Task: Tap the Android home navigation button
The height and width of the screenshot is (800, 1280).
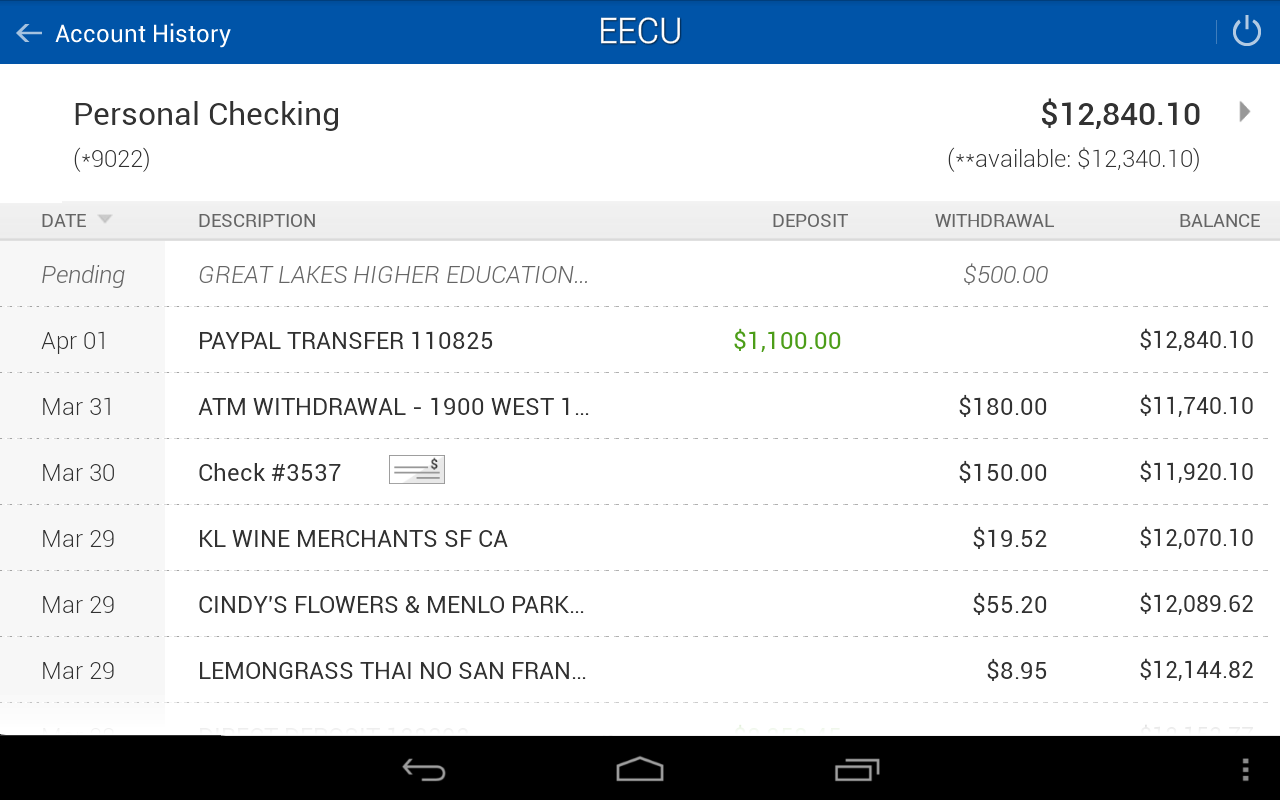Action: click(640, 769)
